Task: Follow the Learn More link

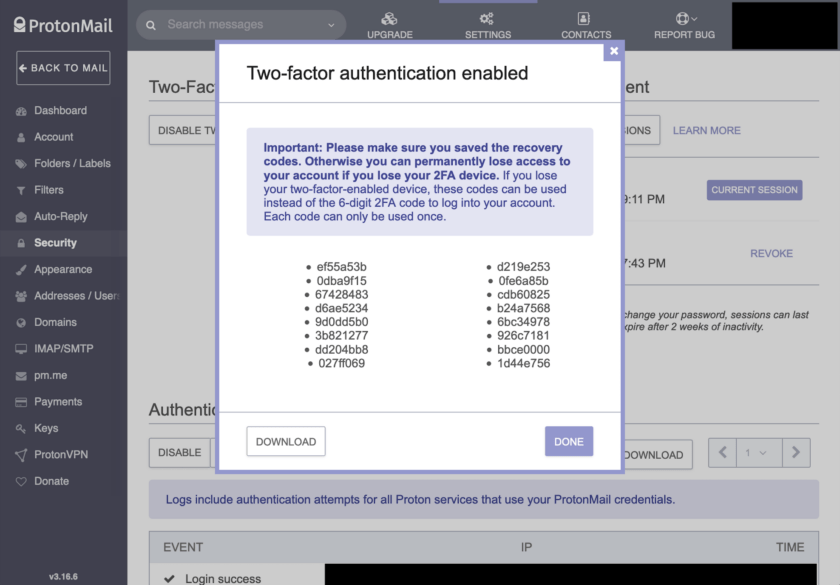Action: tap(707, 131)
